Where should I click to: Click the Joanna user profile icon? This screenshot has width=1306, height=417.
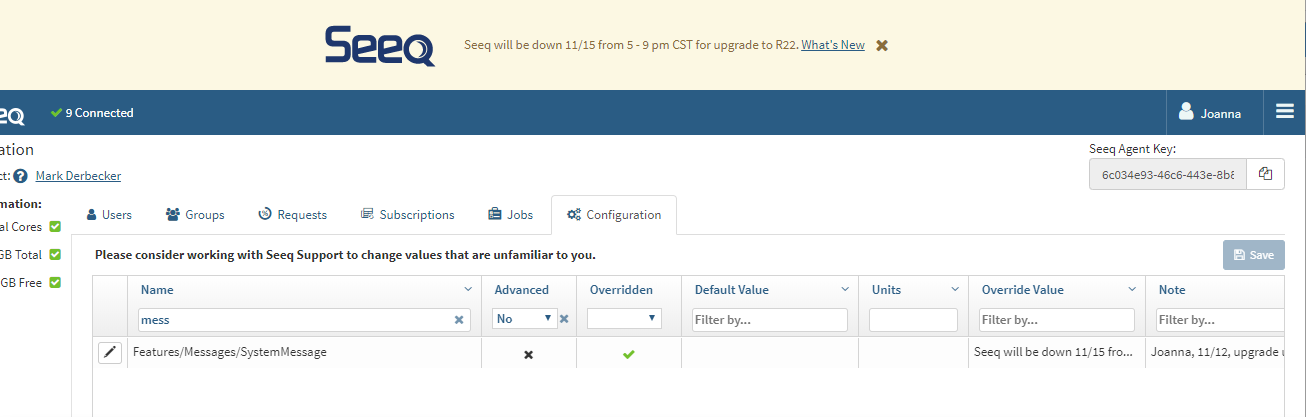pyautogui.click(x=1187, y=112)
